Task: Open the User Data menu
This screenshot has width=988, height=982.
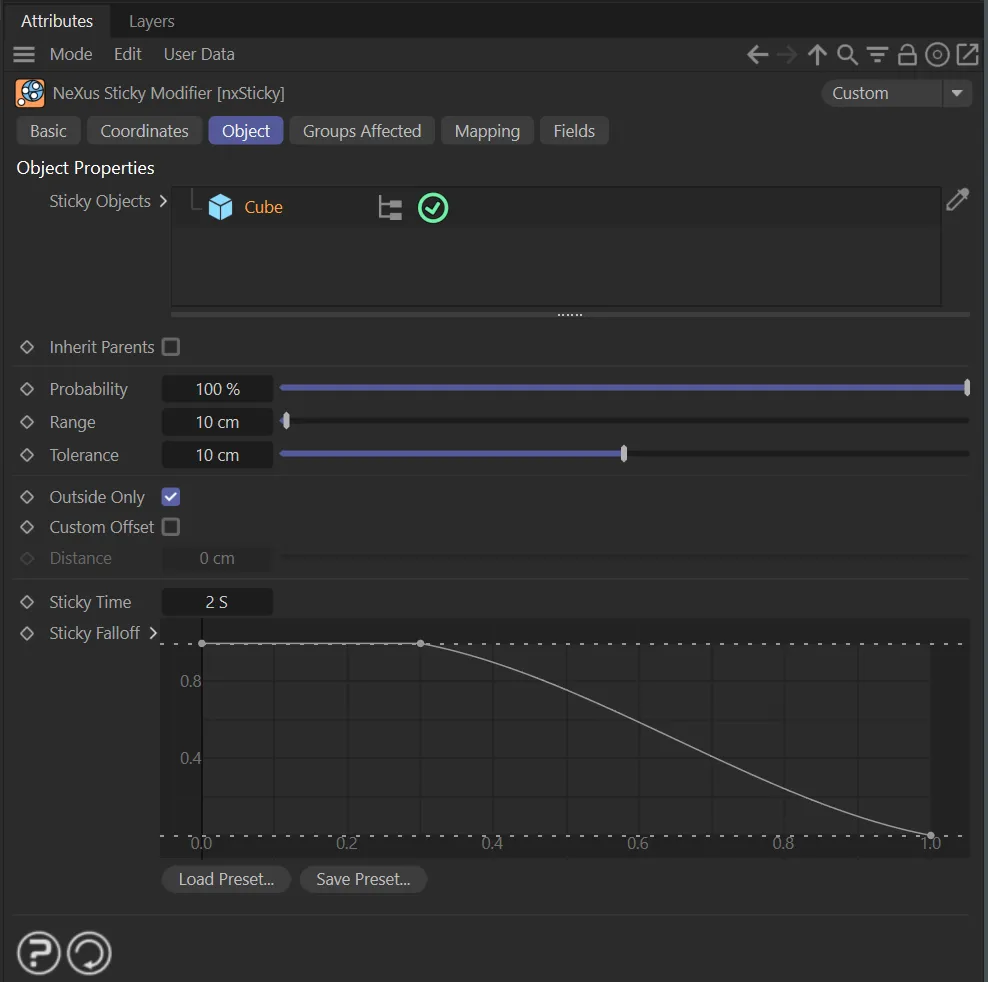Action: pyautogui.click(x=199, y=54)
